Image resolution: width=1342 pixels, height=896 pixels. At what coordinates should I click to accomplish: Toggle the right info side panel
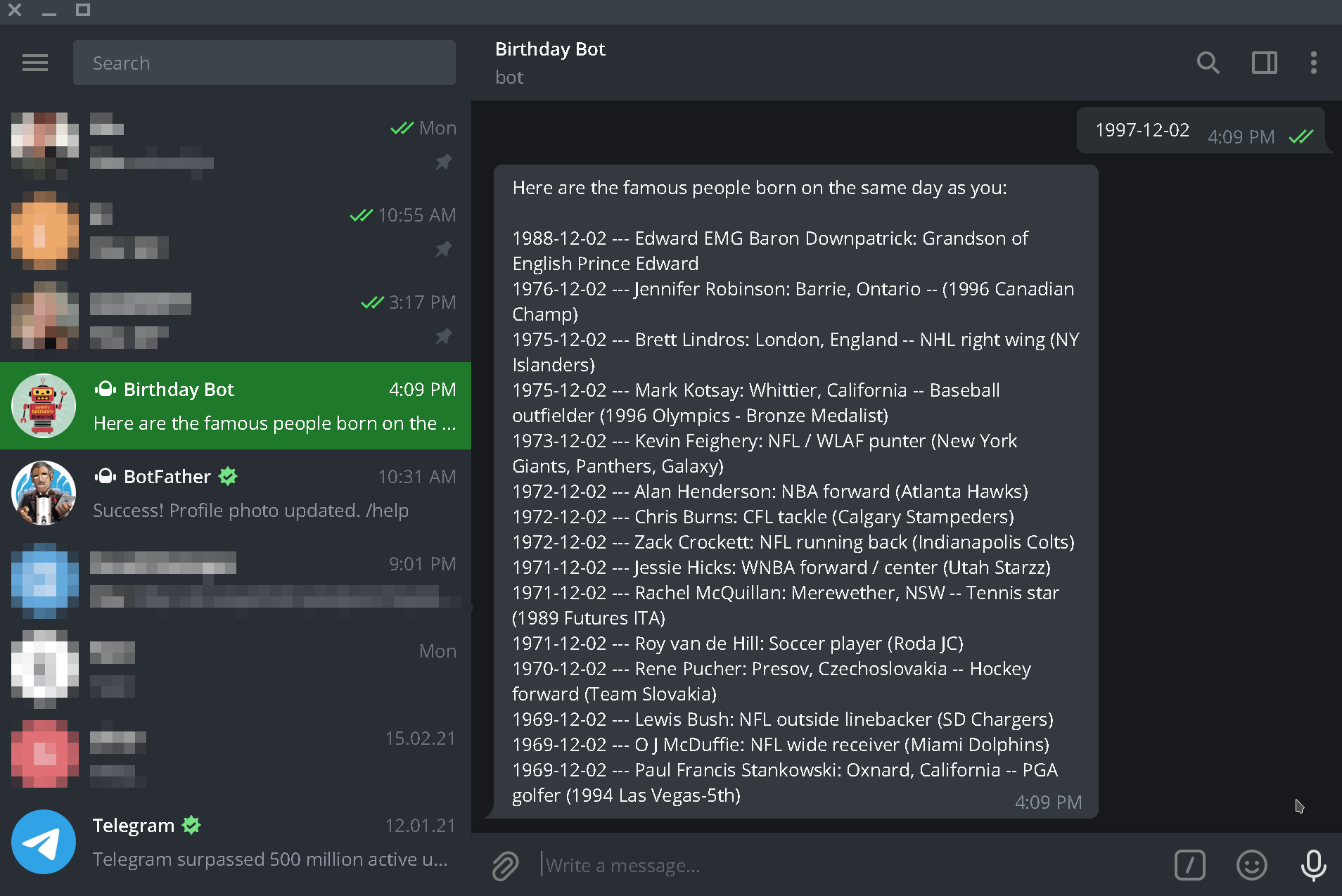tap(1264, 63)
